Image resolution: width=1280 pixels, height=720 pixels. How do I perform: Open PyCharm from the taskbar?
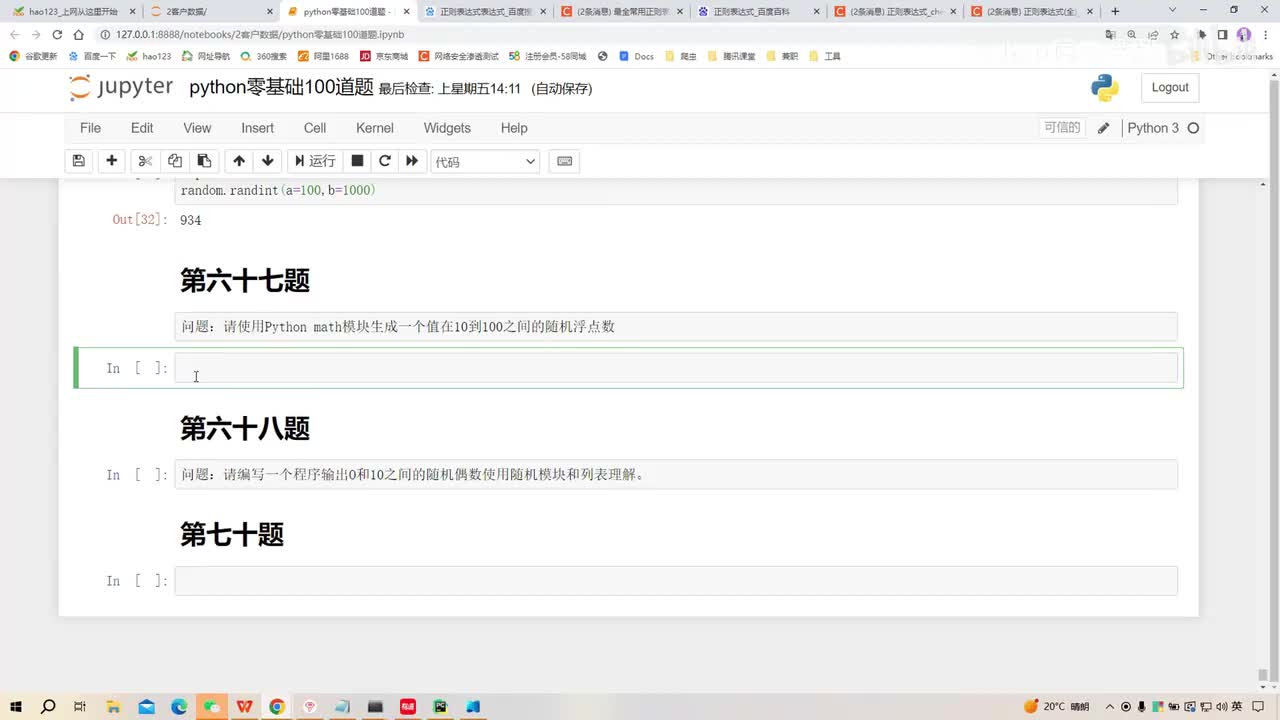tap(440, 706)
